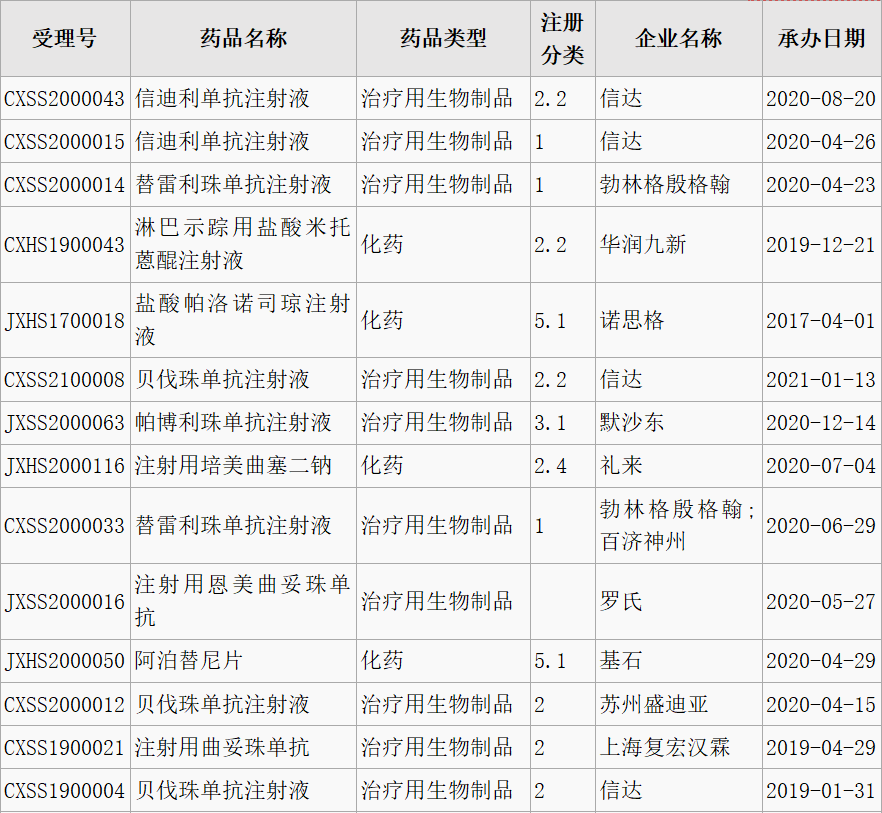This screenshot has height=813, width=882.
Task: Select 化药 in the 礼来 row
Action: pyautogui.click(x=382, y=465)
